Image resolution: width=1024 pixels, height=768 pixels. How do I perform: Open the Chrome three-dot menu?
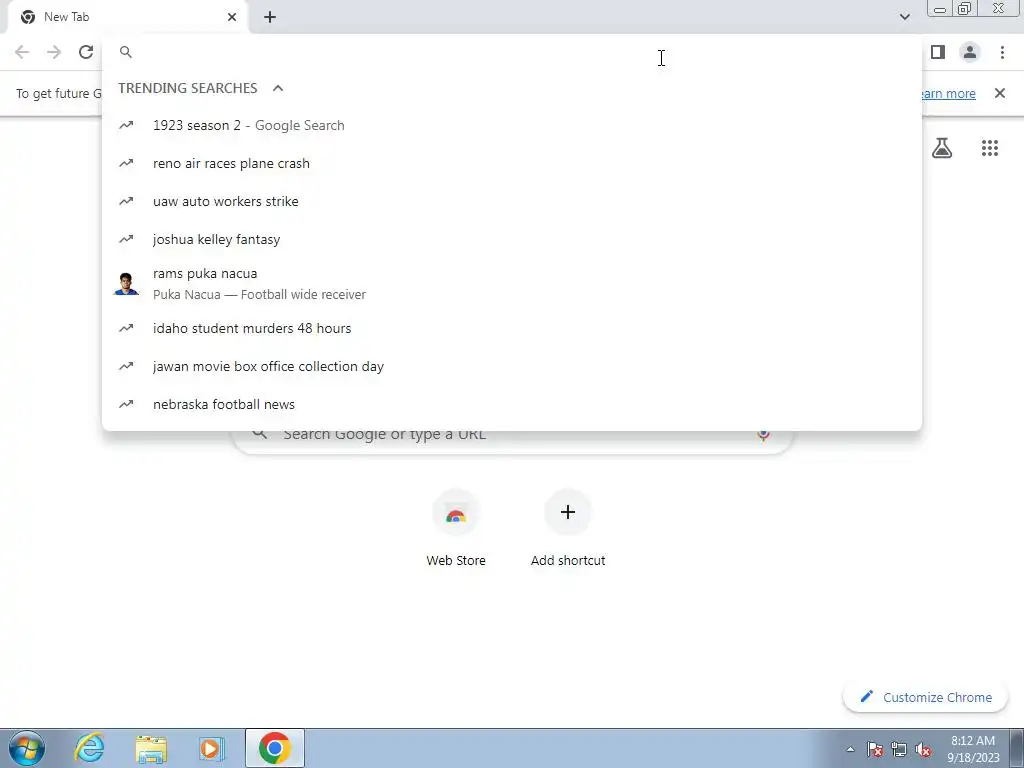coord(1002,52)
